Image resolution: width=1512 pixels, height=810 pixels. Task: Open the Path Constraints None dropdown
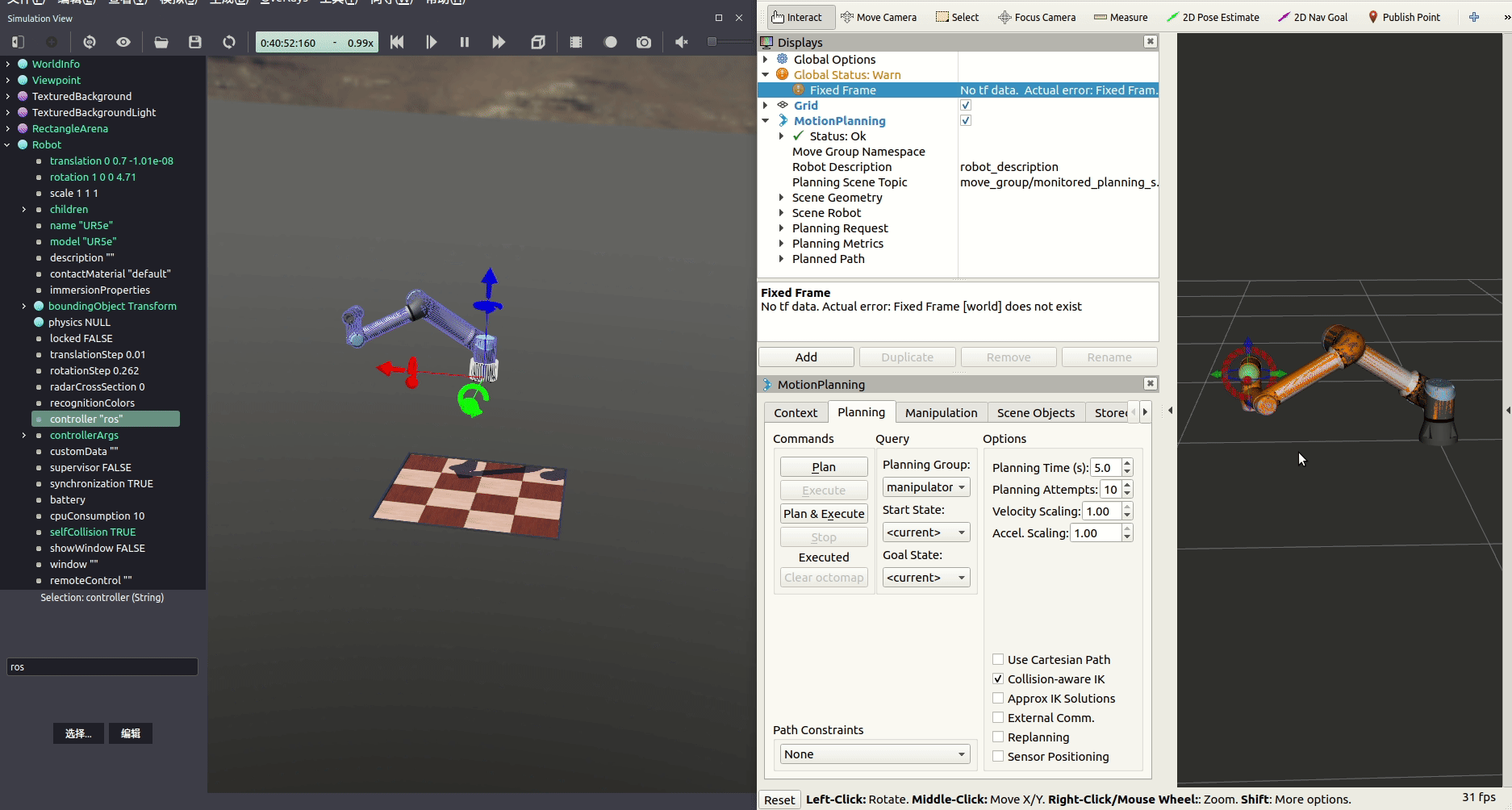tap(875, 754)
